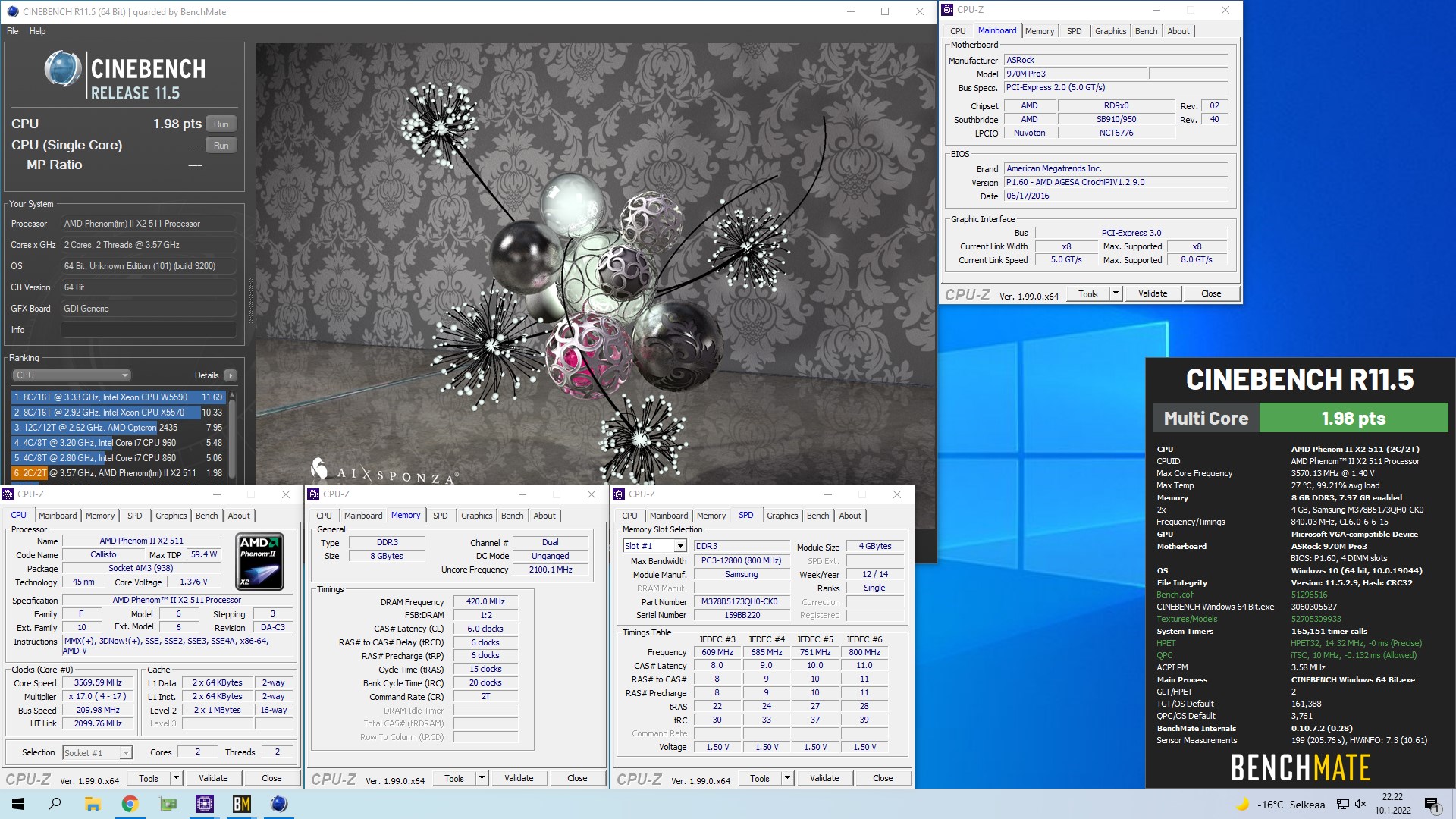The width and height of the screenshot is (1456, 819).
Task: Click the Core Speed 3569.59 MHz value
Action: coord(98,683)
